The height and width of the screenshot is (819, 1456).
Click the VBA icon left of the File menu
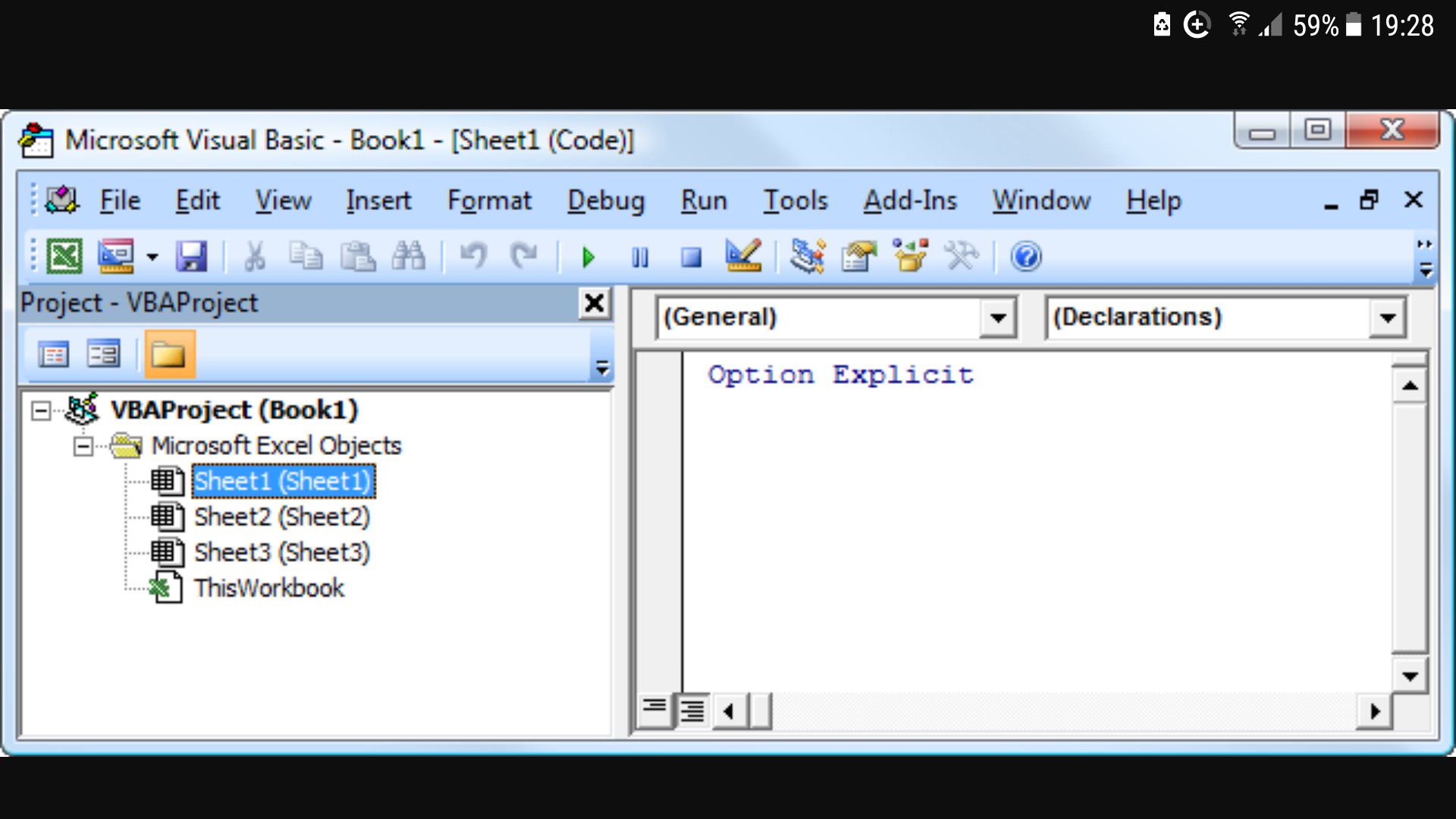pyautogui.click(x=62, y=200)
